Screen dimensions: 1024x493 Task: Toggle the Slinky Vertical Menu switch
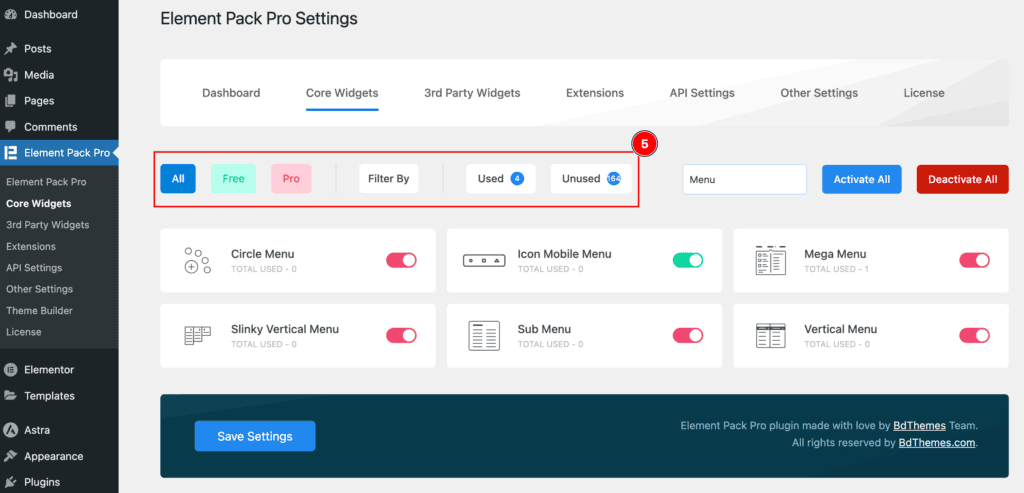401,336
